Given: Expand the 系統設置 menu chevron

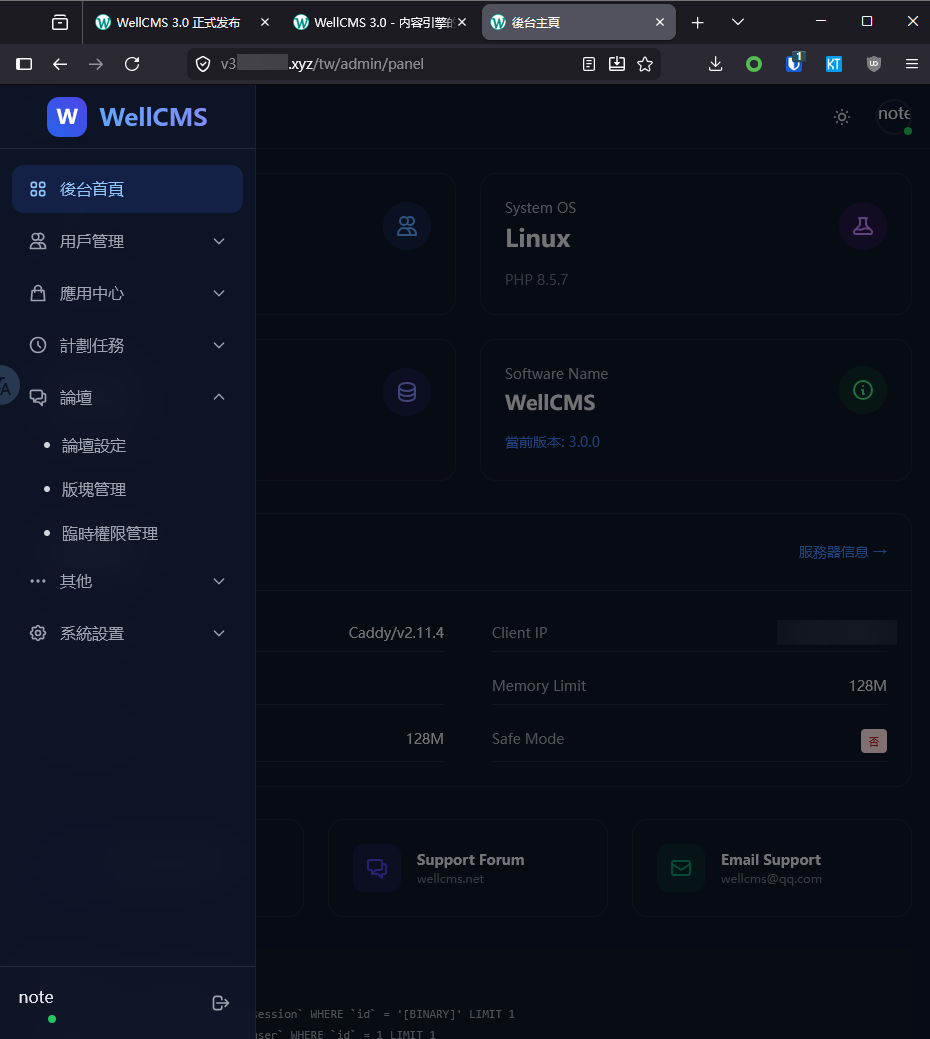Looking at the screenshot, I should click(x=219, y=633).
